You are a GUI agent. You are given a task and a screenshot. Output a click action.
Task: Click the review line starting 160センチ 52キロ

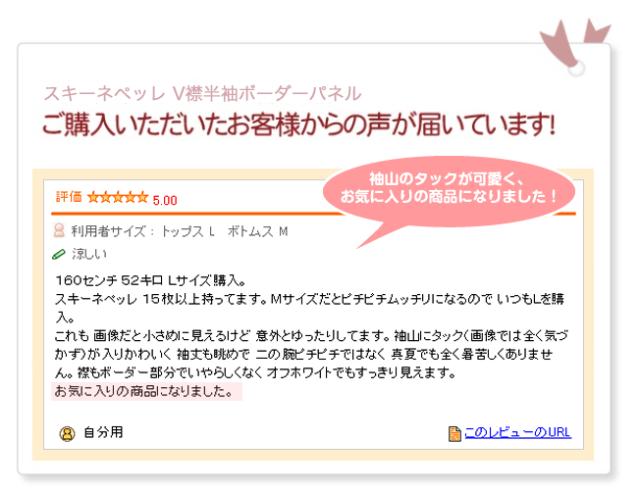151,281
